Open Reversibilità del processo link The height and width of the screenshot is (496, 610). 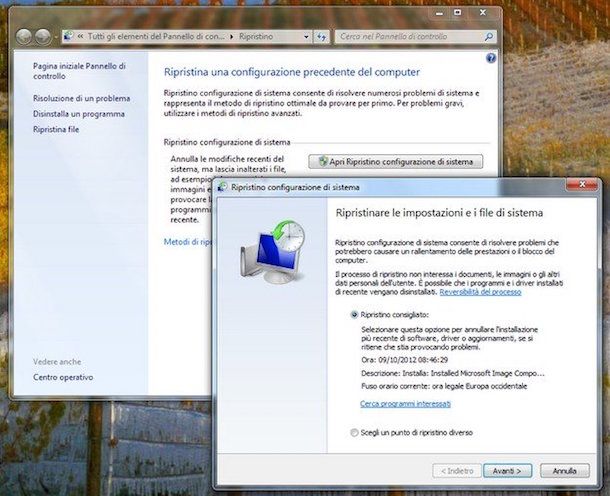(480, 292)
